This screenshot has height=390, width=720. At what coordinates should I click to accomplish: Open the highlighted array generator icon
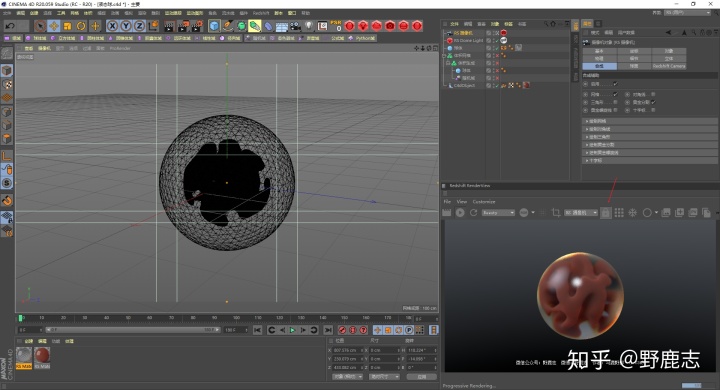254,26
